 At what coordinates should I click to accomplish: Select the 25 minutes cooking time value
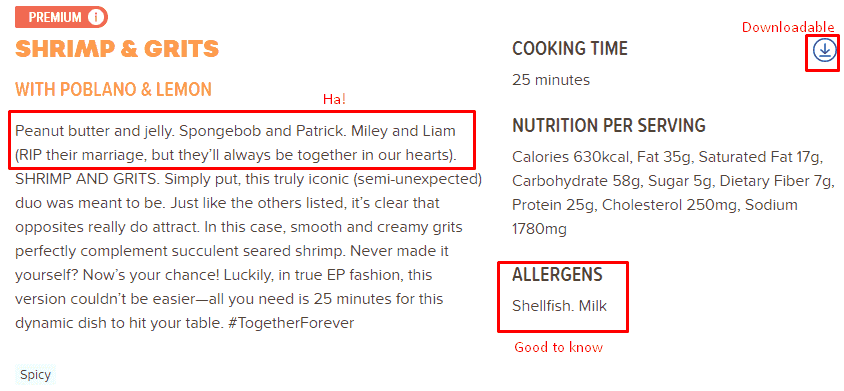[551, 80]
